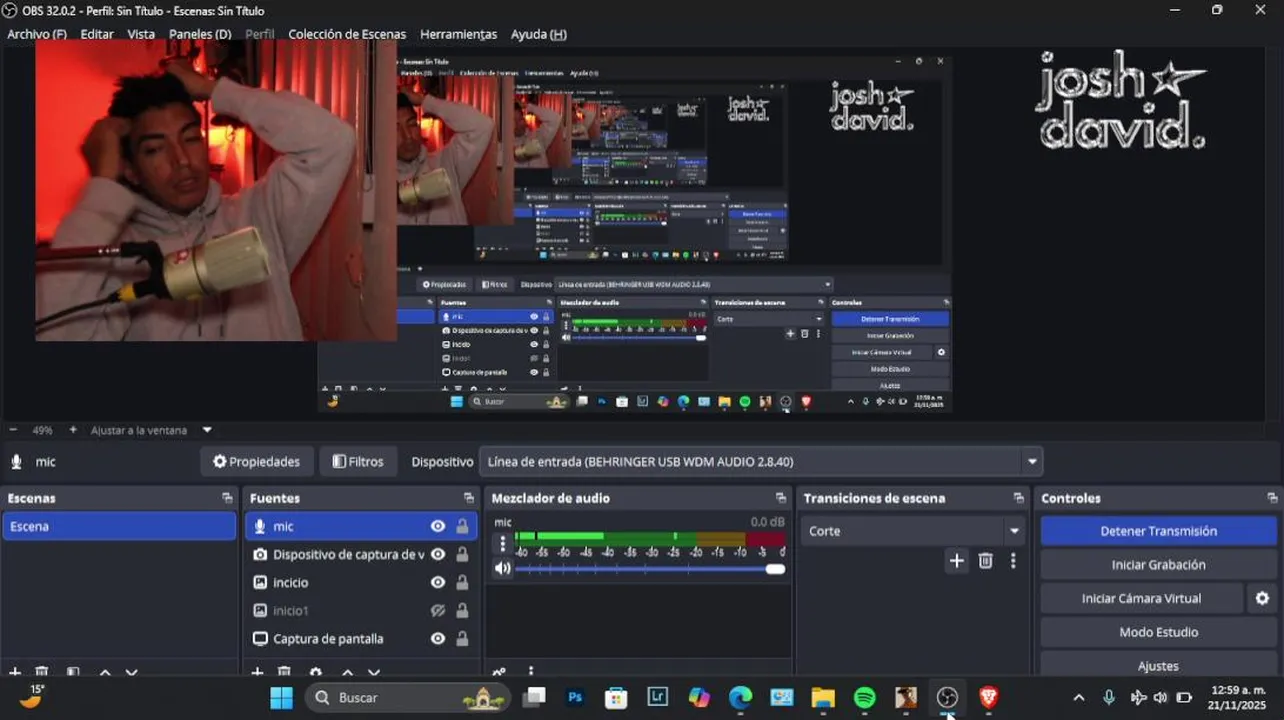Open Microsoft Store from the taskbar

[x=616, y=697]
